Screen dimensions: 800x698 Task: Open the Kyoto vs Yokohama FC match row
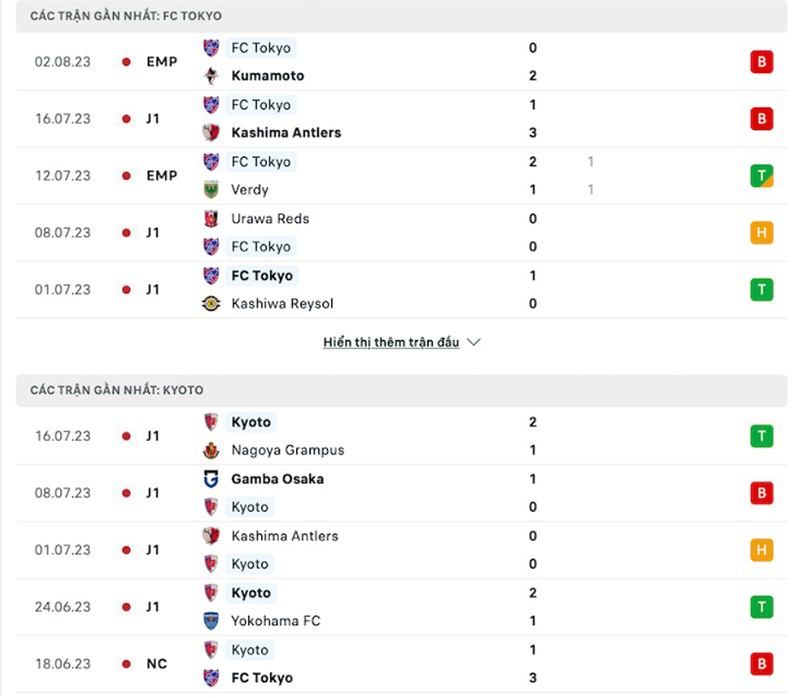click(x=400, y=607)
